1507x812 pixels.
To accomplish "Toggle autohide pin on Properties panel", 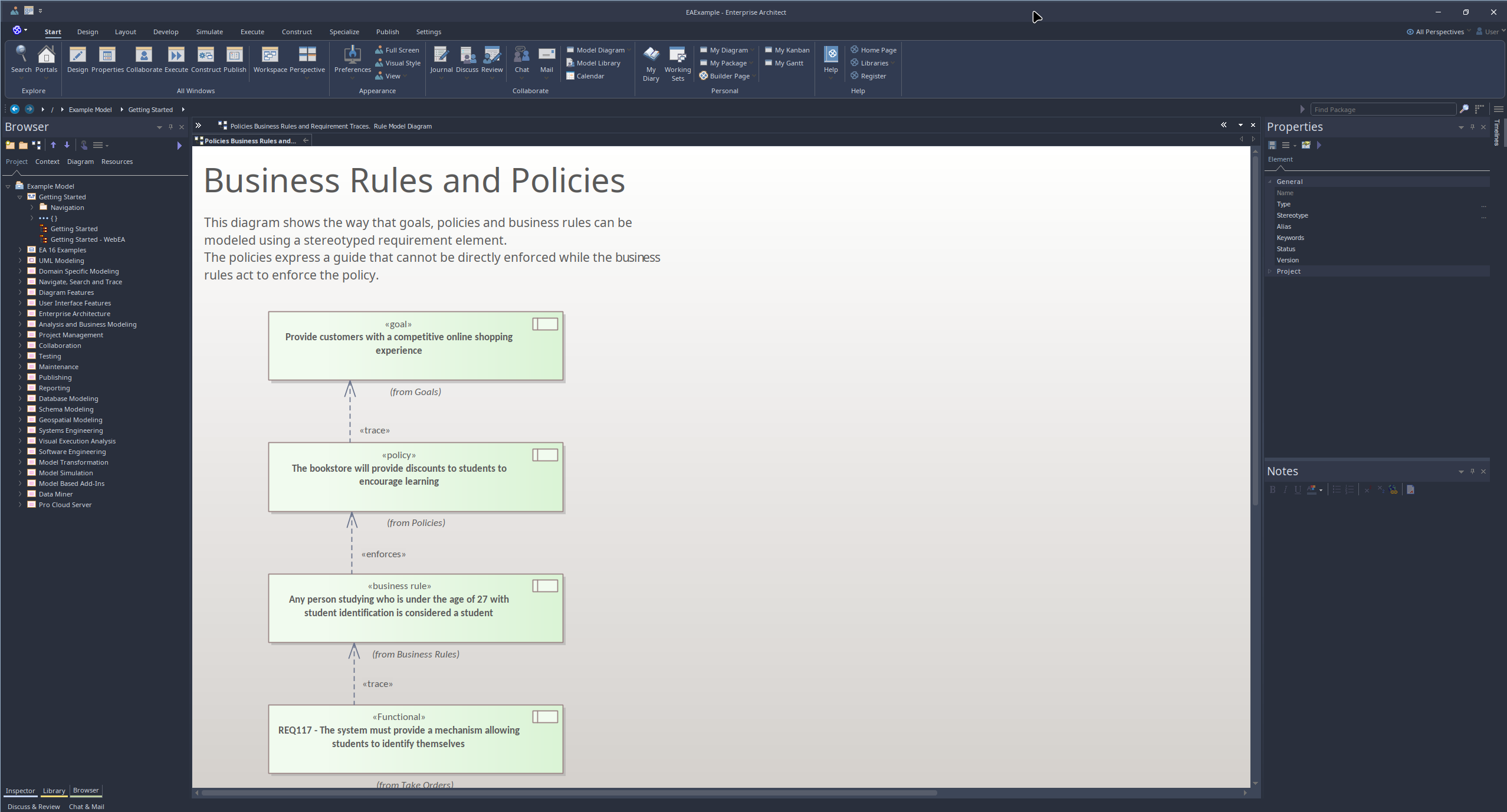I will pyautogui.click(x=1472, y=127).
